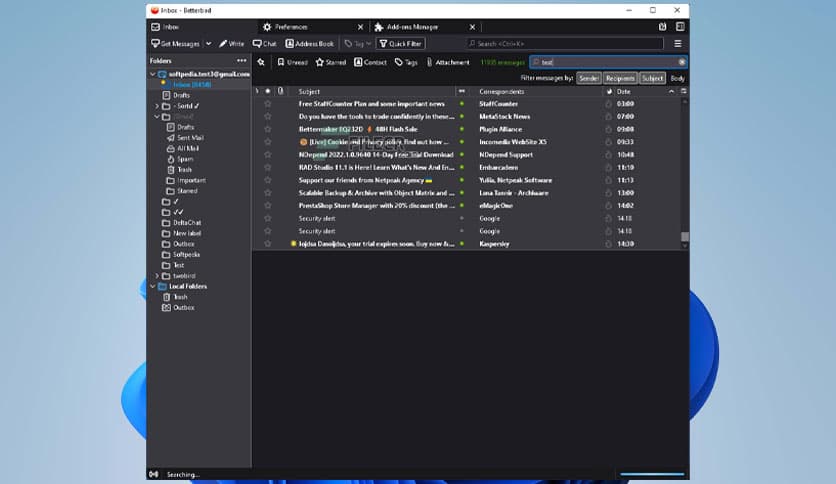Image resolution: width=836 pixels, height=484 pixels.
Task: Open the Outbox under Local Folders
Action: coord(183,308)
